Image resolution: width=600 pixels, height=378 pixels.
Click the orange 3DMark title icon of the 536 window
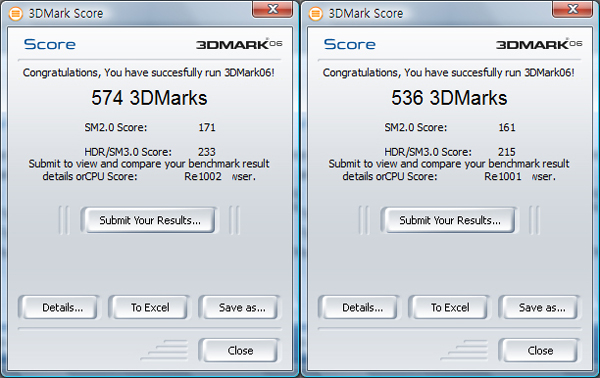tap(315, 14)
